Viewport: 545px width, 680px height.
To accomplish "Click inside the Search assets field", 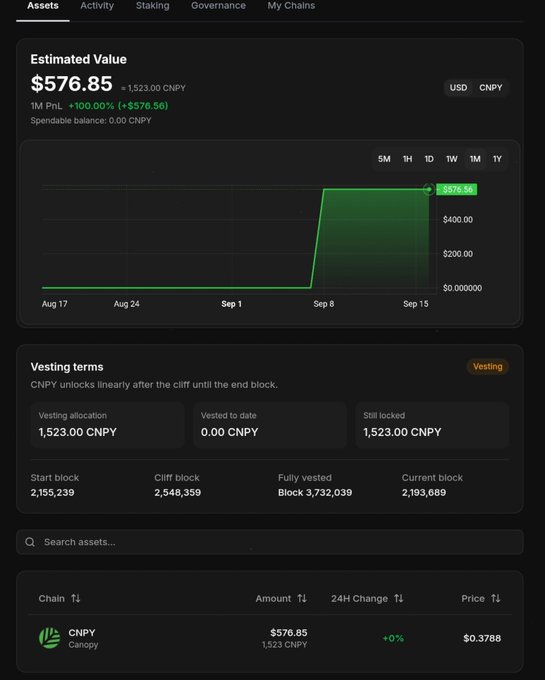I will coord(270,542).
